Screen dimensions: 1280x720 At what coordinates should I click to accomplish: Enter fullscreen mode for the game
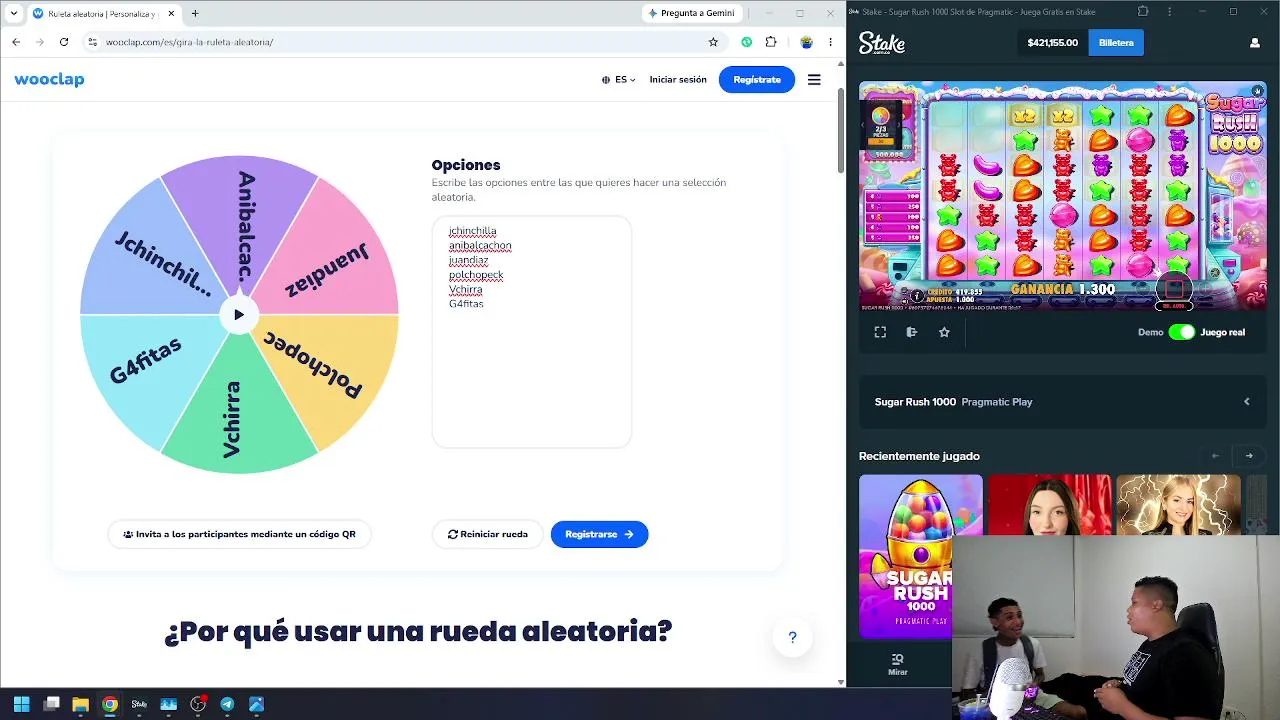pos(880,332)
